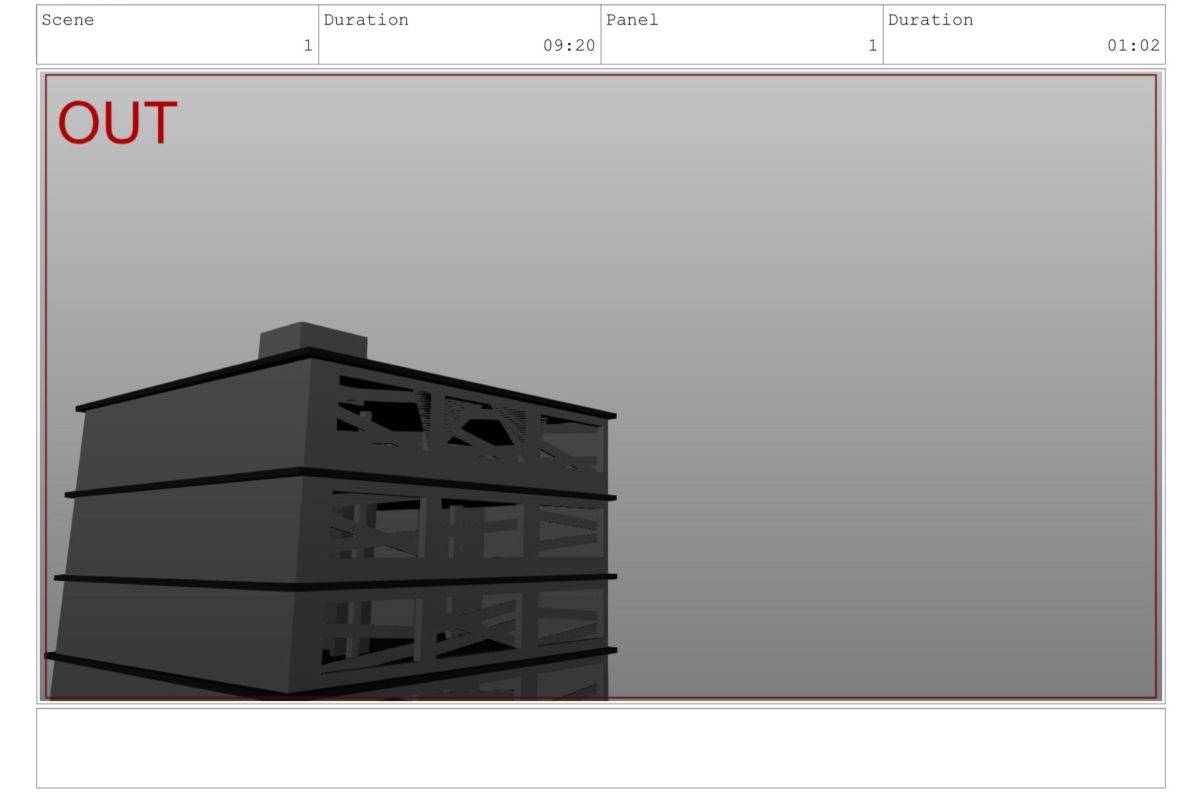Select the panel number value 1
Image resolution: width=1202 pixels, height=794 pixels.
[x=872, y=45]
